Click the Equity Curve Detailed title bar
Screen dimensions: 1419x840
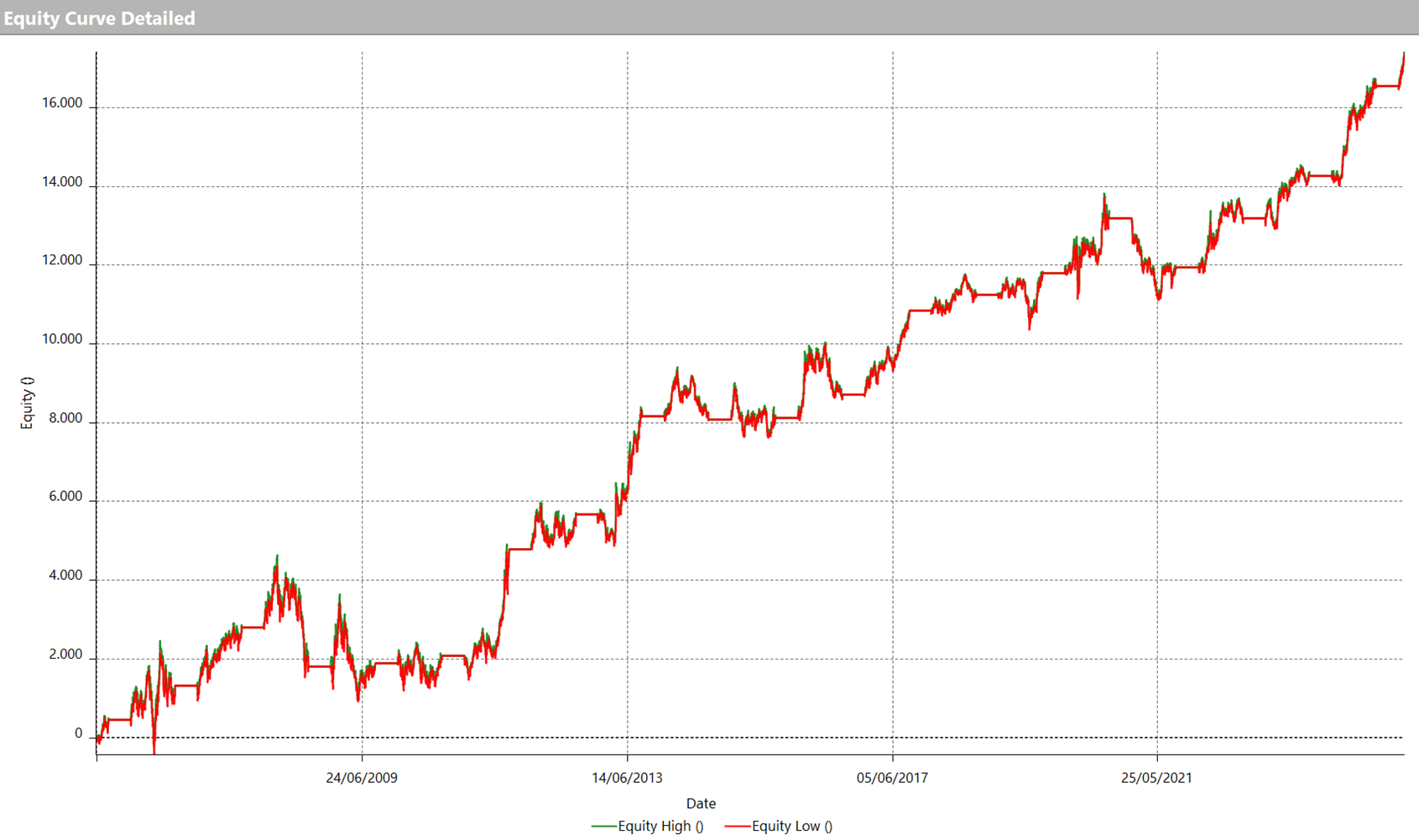pyautogui.click(x=99, y=18)
